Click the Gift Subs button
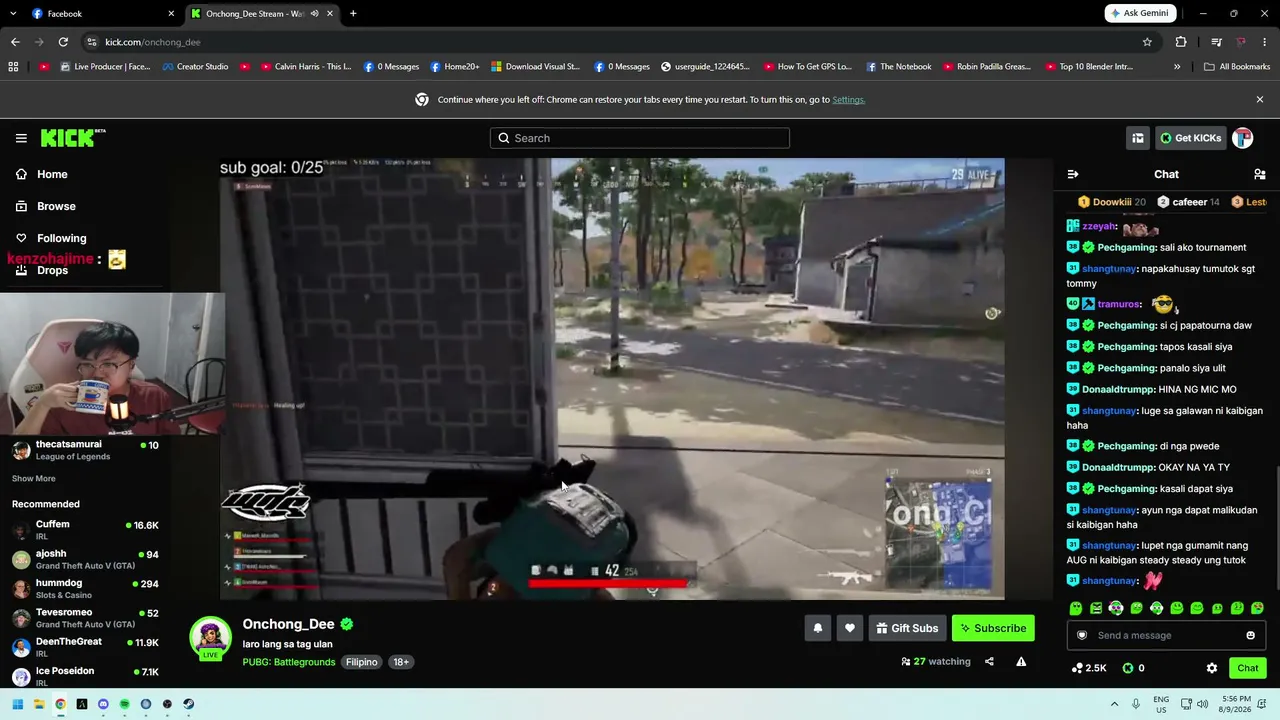Image resolution: width=1280 pixels, height=720 pixels. tap(907, 628)
